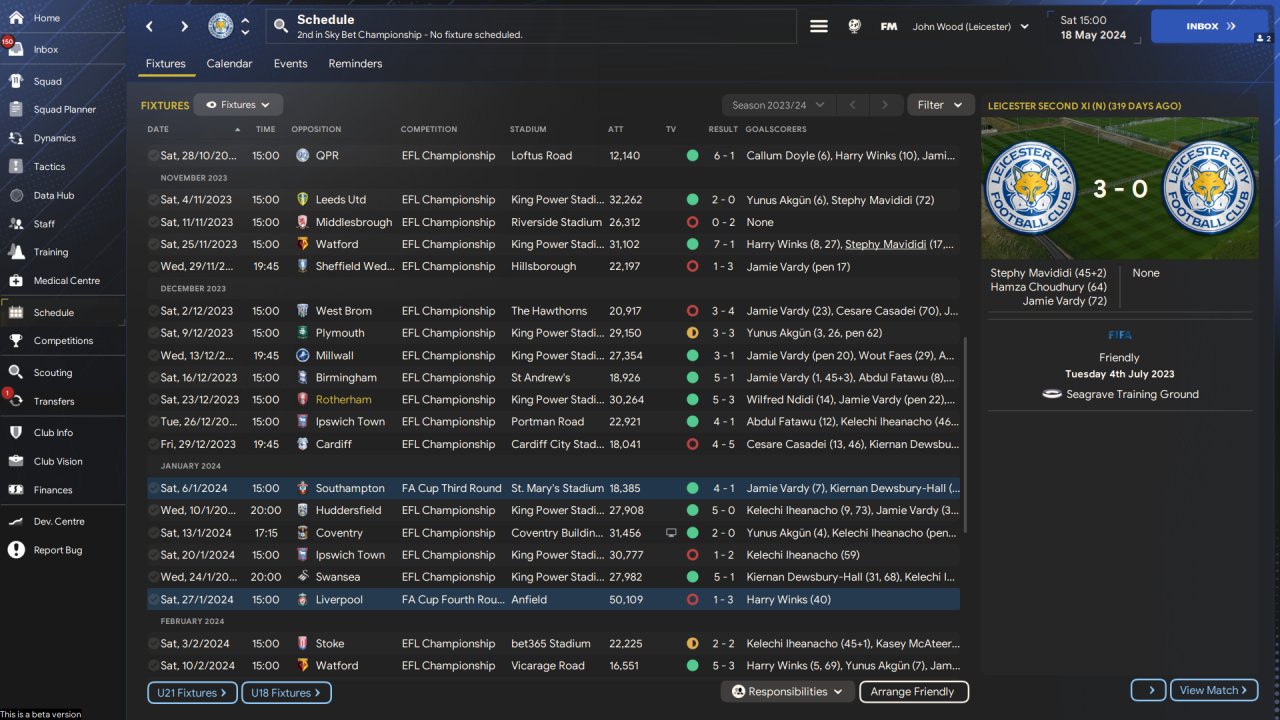The width and height of the screenshot is (1280, 720).
Task: Select the Club Info shield icon
Action: (x=16, y=433)
